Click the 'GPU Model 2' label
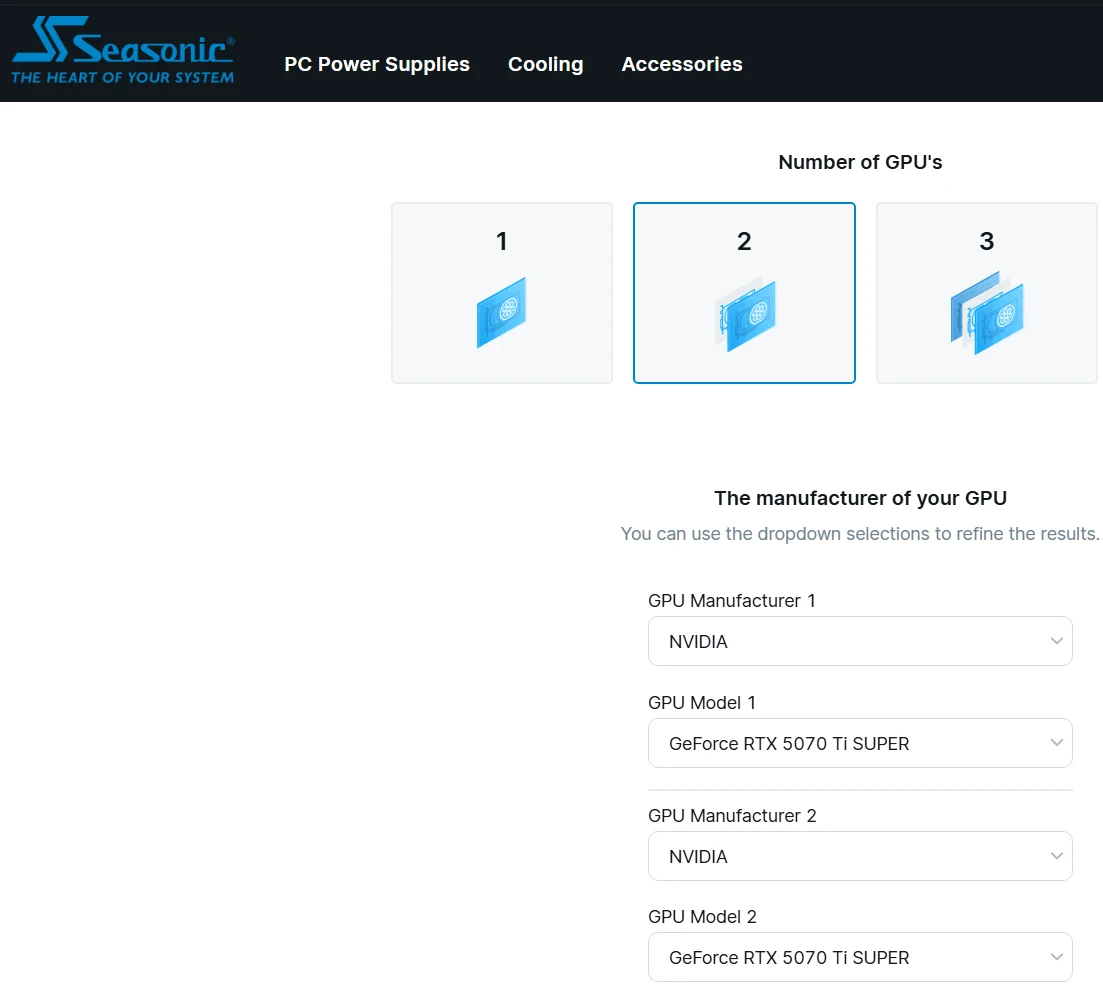 pos(702,917)
